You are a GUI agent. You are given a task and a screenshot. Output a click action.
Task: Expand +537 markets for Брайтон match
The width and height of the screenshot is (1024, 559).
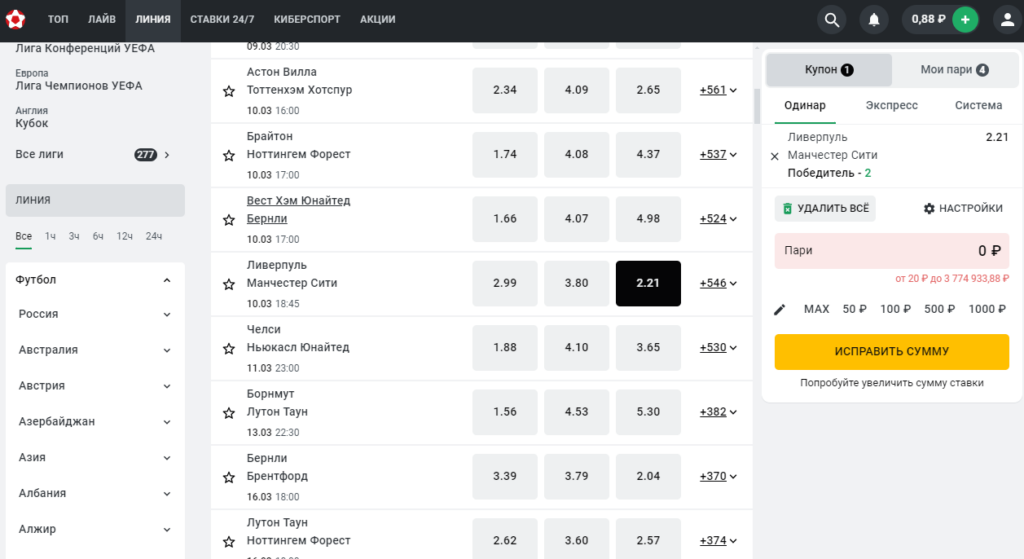pyautogui.click(x=718, y=155)
